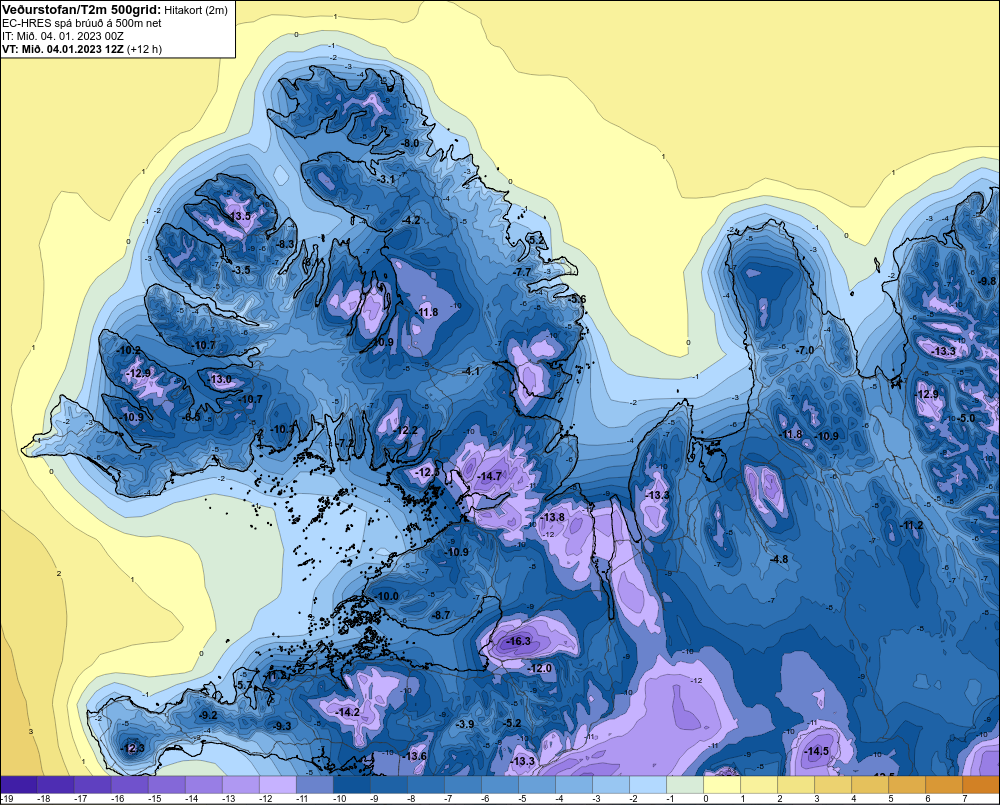The height and width of the screenshot is (805, 1000).
Task: Click the '(+12 h)' forecast offset text
Action: [x=145, y=49]
